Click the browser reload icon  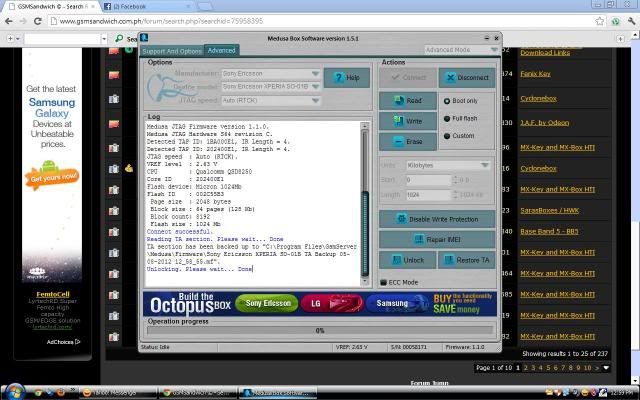[38, 21]
